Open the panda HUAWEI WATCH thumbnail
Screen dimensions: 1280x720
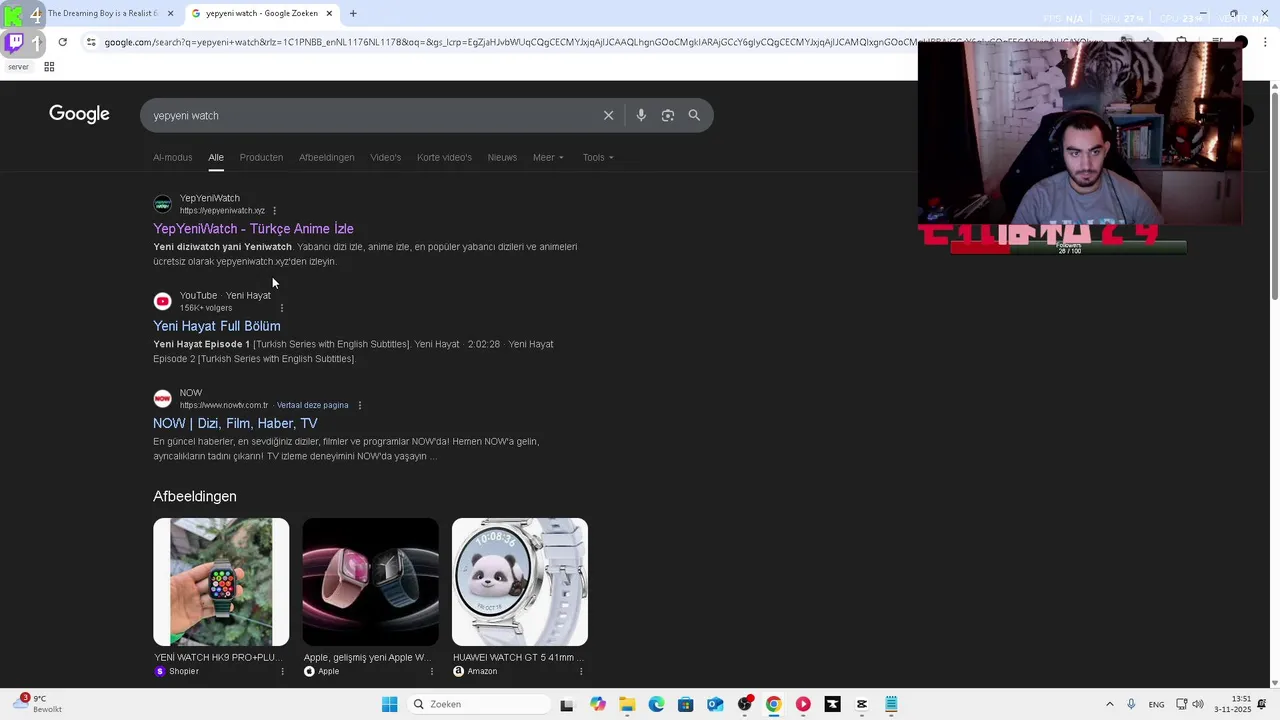click(520, 582)
